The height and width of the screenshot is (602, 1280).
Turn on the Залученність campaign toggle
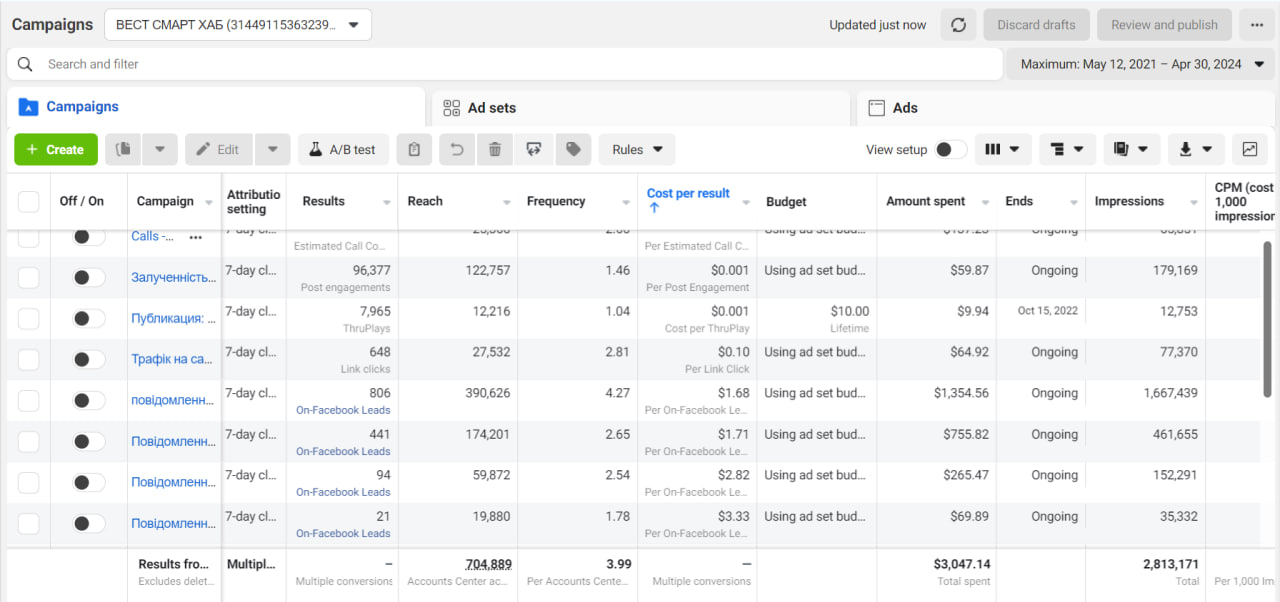click(88, 277)
